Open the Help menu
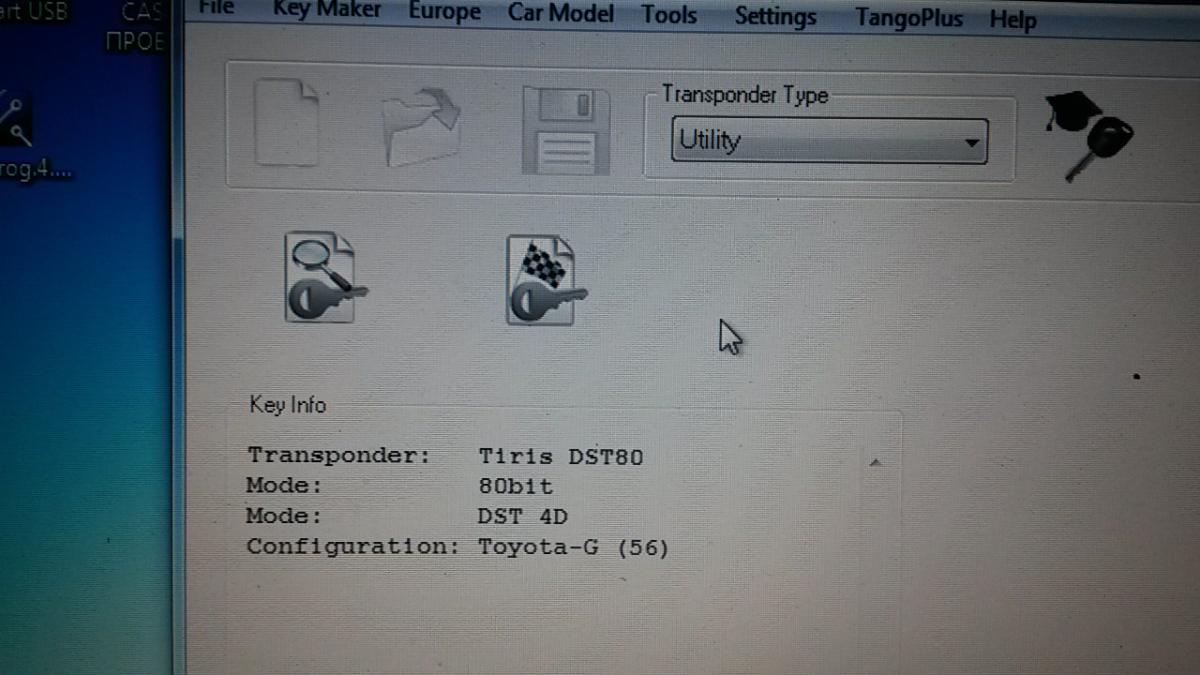Screen dimensions: 1200x675 (x=1013, y=20)
